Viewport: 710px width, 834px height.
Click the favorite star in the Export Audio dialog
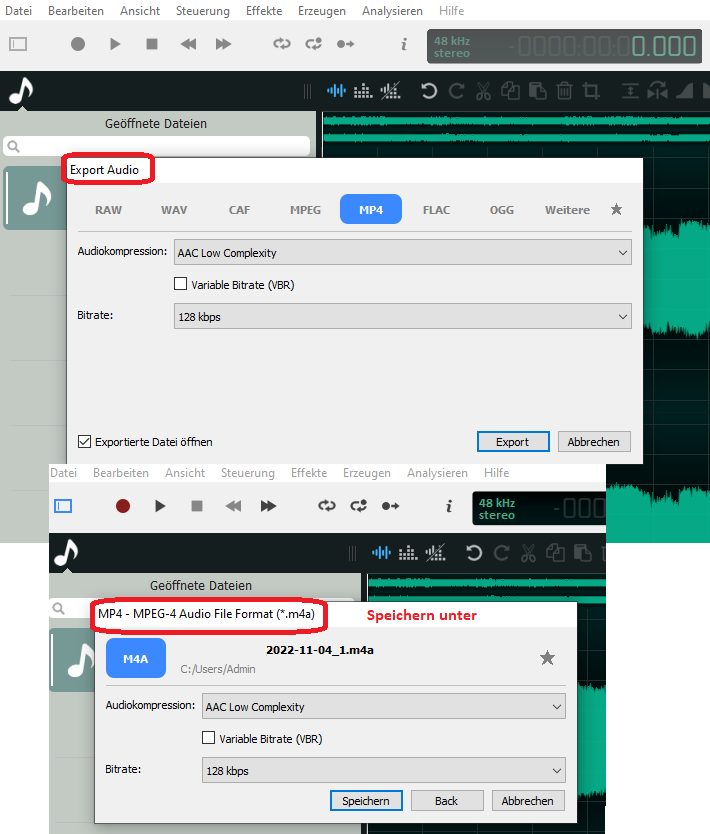(616, 210)
